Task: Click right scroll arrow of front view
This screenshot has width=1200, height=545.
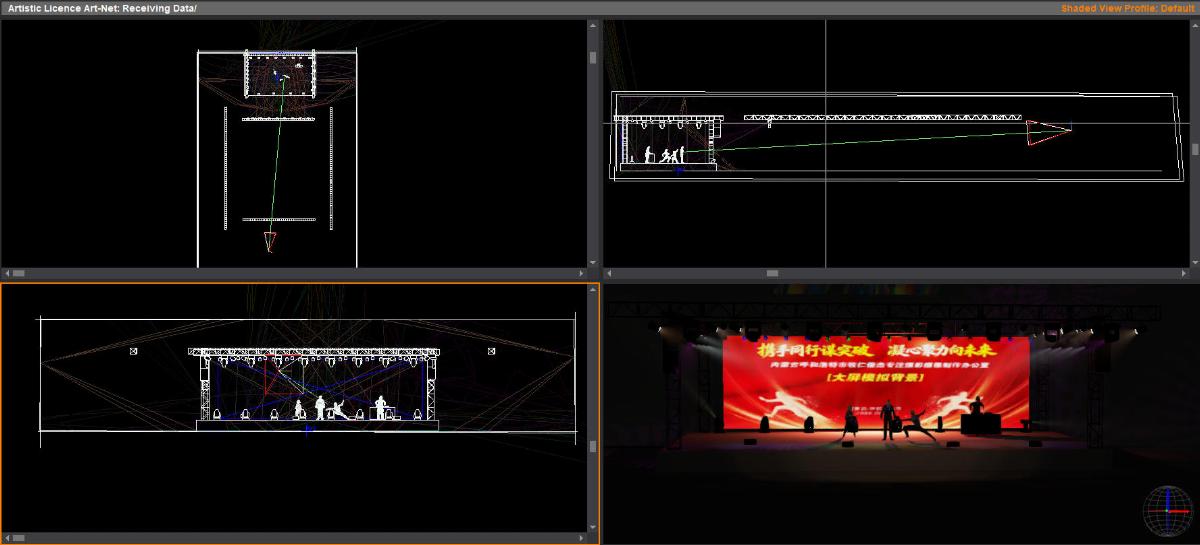Action: click(582, 538)
